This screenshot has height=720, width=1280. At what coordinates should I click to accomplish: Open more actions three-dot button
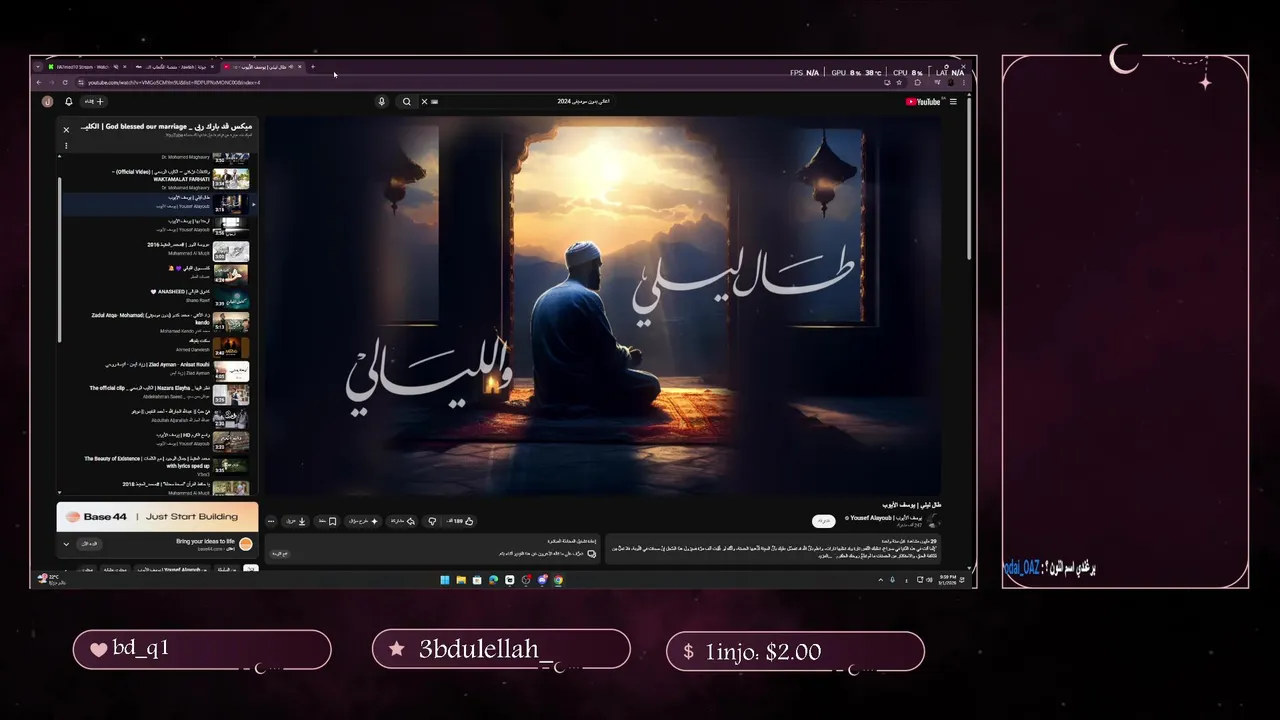point(271,521)
